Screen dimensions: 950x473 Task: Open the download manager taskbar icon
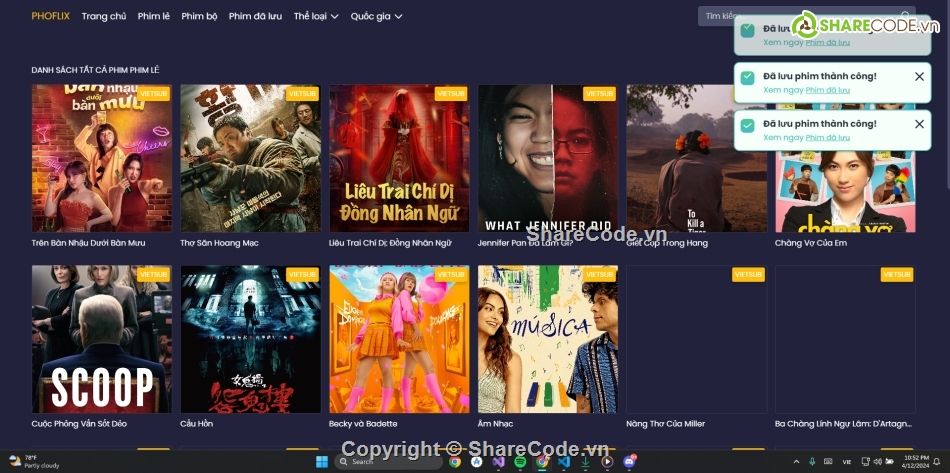585,461
